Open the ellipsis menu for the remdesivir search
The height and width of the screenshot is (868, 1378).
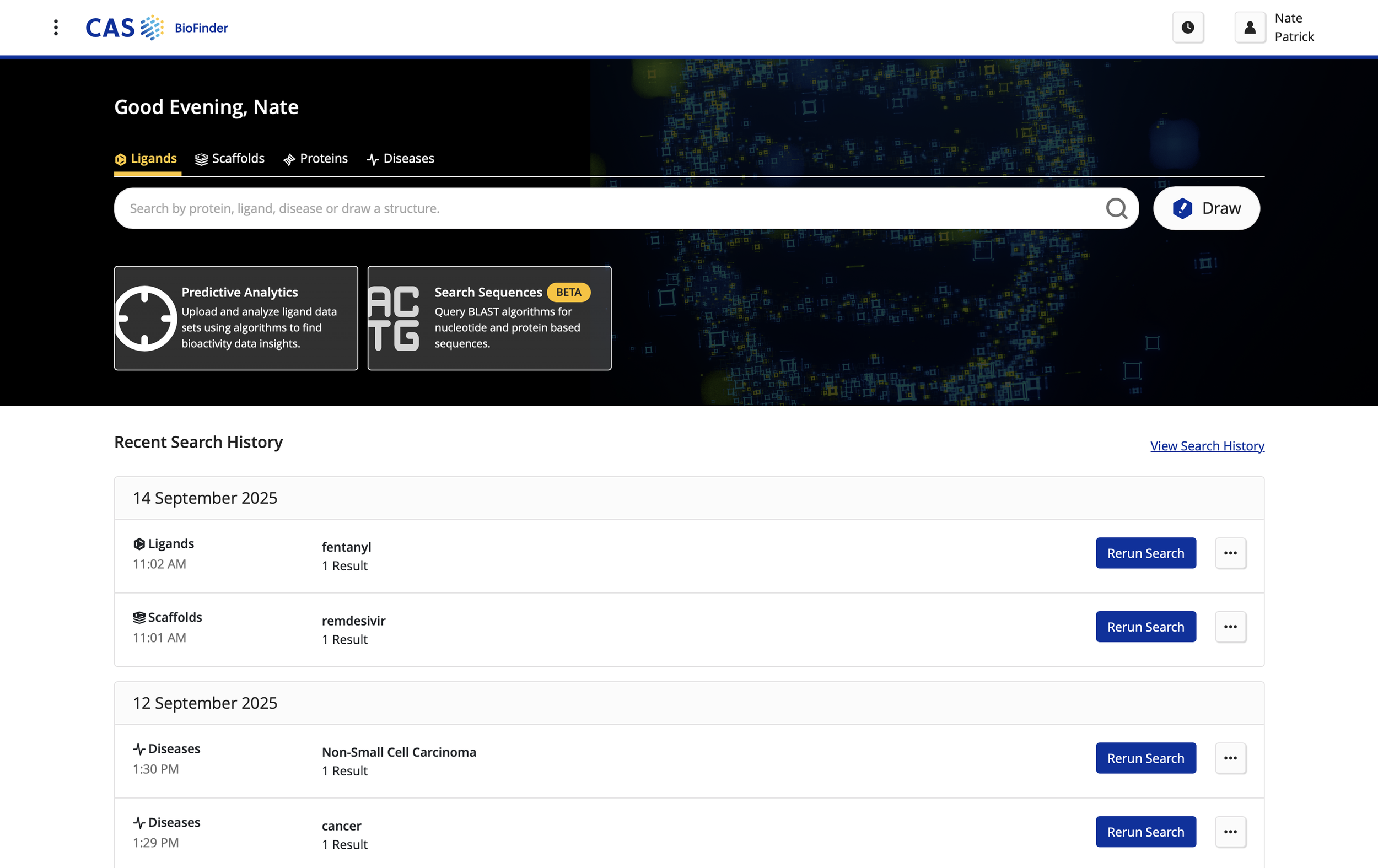(x=1230, y=627)
